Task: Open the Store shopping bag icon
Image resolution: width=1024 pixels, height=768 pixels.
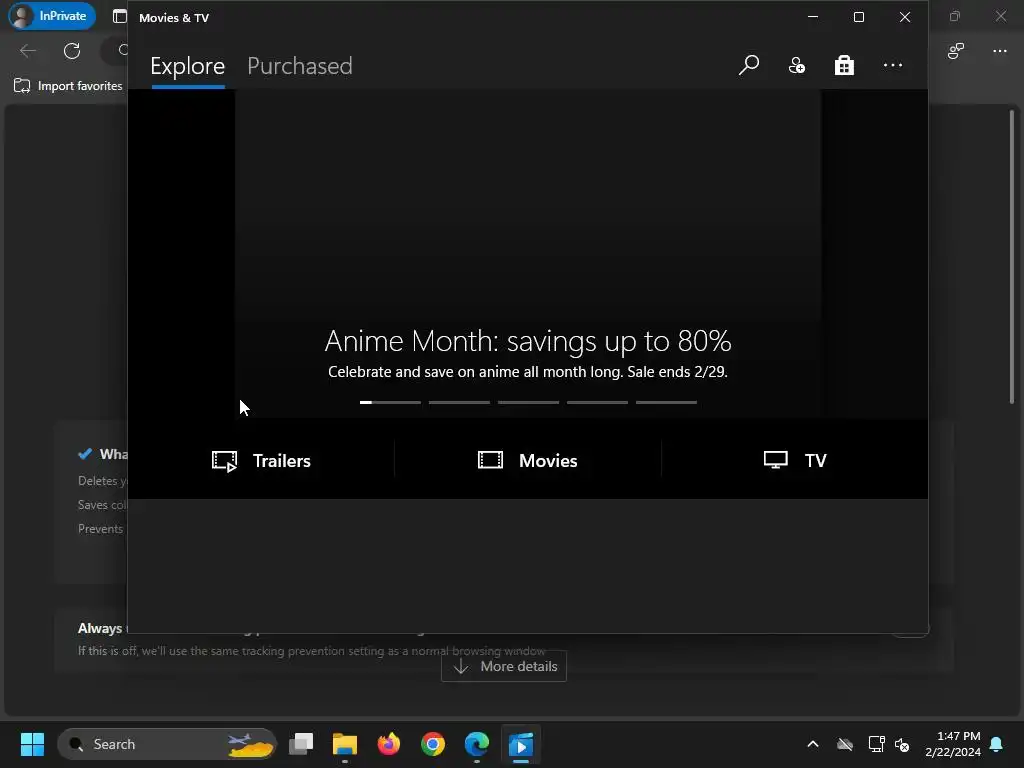Action: point(844,65)
